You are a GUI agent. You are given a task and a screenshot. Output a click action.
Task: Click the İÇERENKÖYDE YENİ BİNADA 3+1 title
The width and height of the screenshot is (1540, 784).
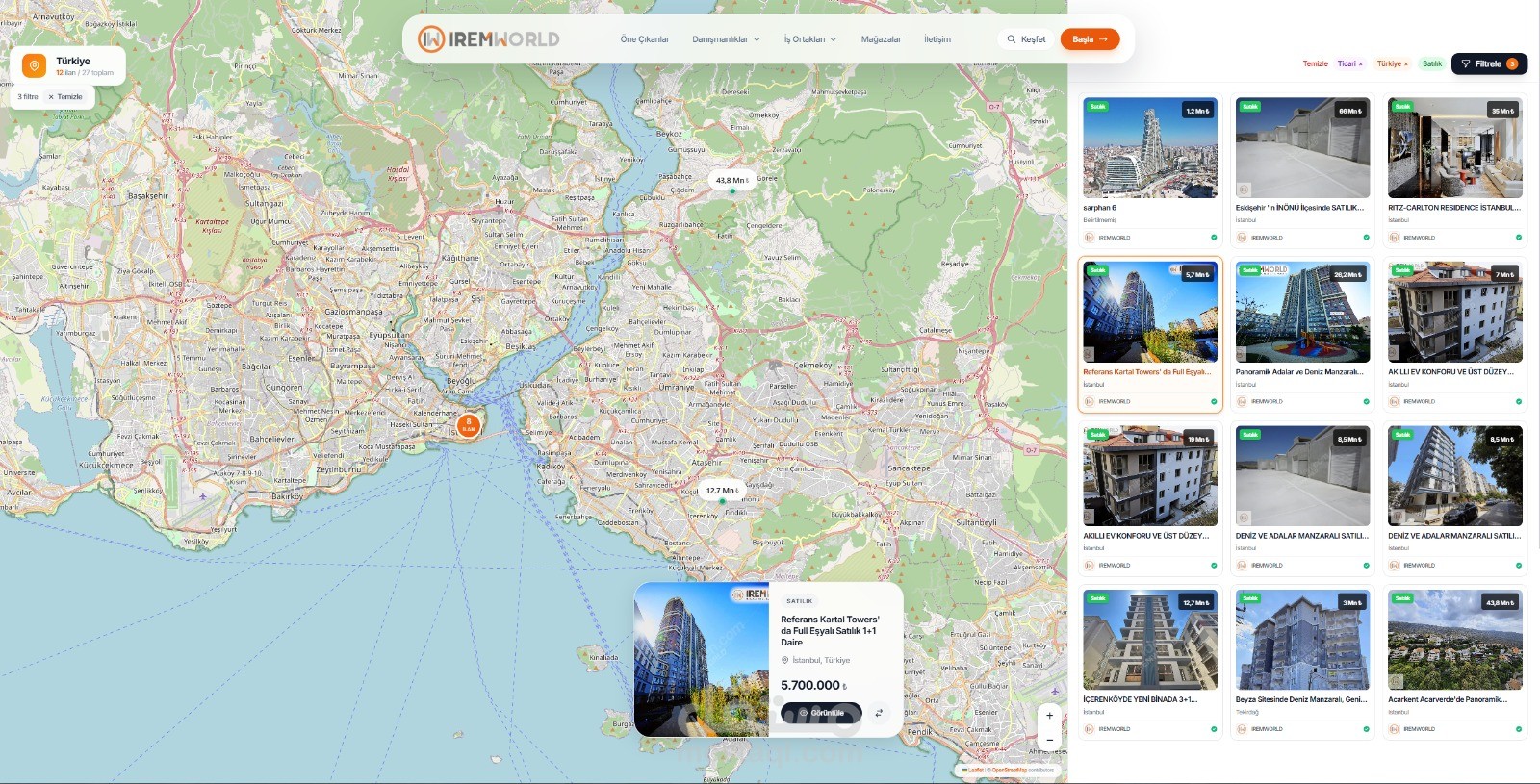coord(1141,699)
